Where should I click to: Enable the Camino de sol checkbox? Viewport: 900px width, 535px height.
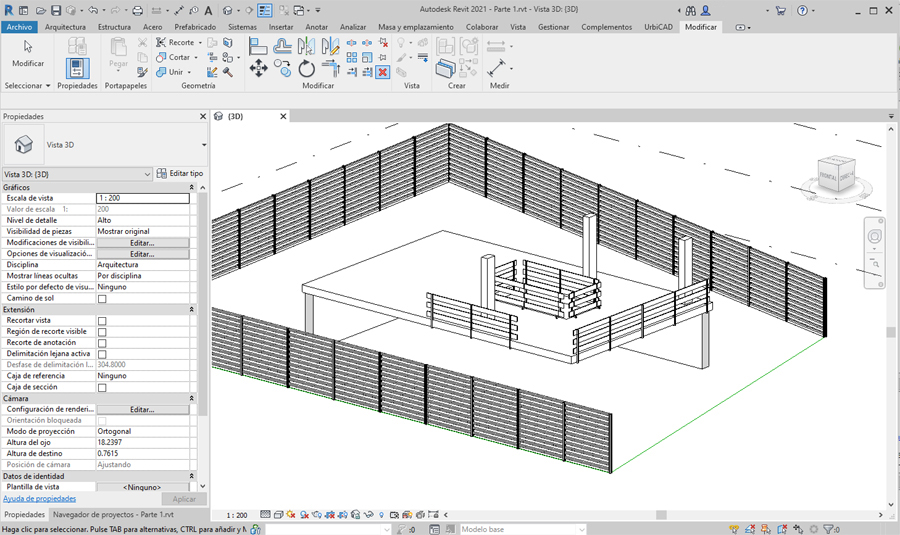pos(102,299)
